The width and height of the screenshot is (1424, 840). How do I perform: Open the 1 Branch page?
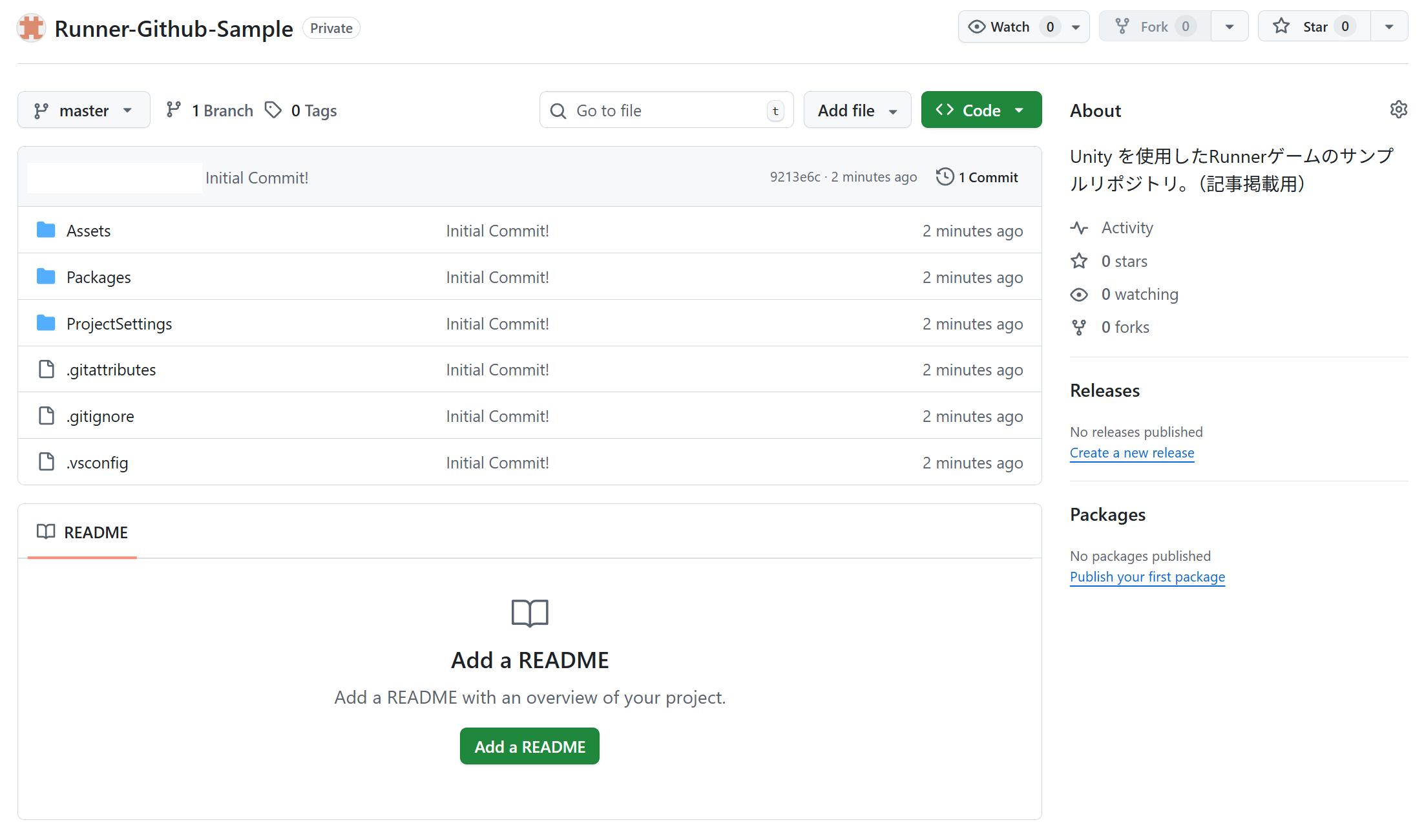pyautogui.click(x=222, y=110)
